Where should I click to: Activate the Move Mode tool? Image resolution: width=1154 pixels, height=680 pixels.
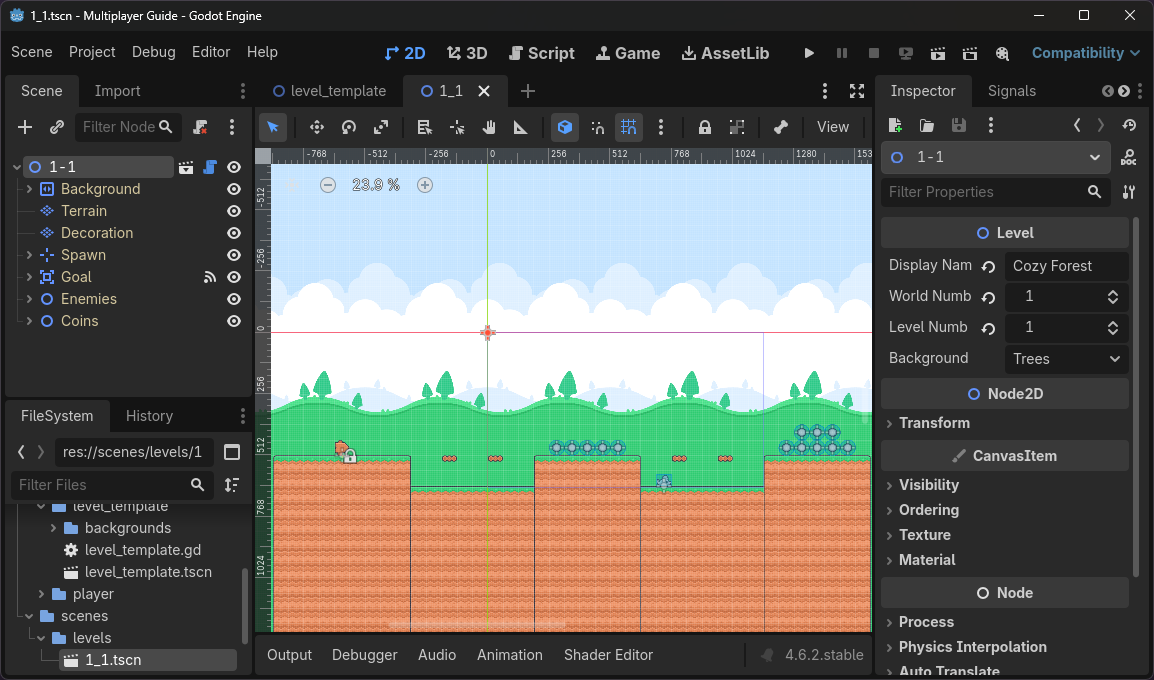coord(316,127)
